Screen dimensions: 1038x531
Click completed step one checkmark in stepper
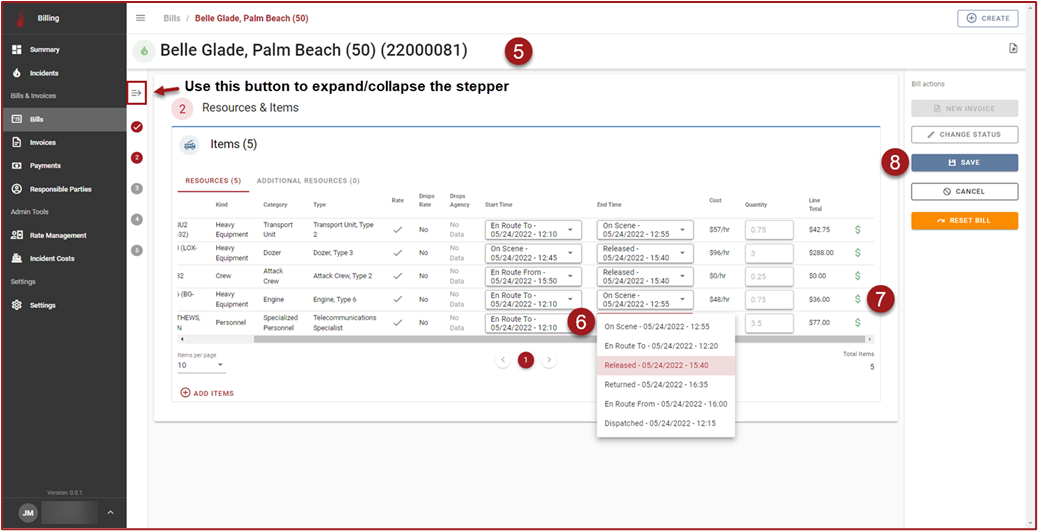pos(137,126)
